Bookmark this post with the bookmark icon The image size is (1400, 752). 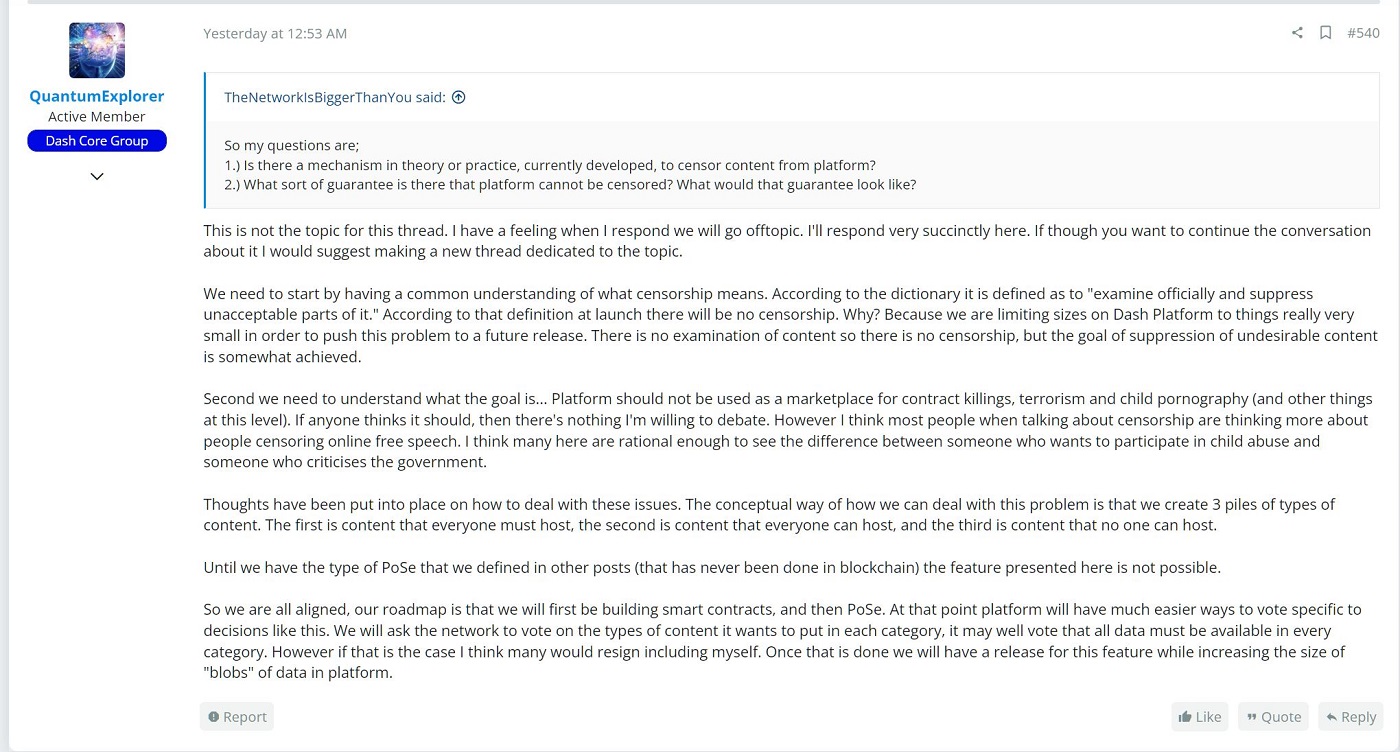click(x=1325, y=33)
